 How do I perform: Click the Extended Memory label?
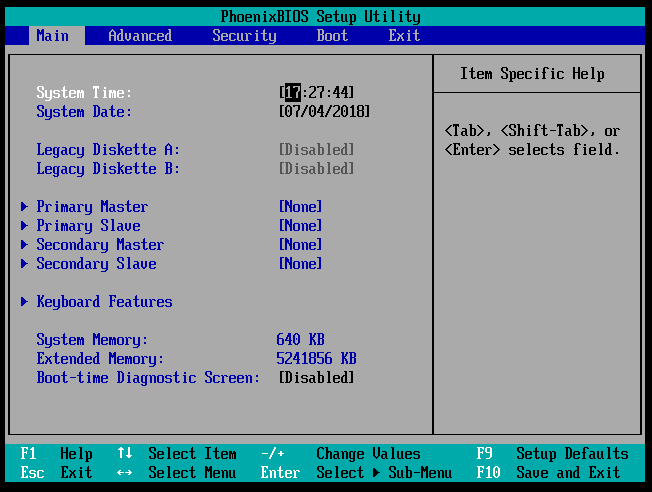tap(100, 359)
